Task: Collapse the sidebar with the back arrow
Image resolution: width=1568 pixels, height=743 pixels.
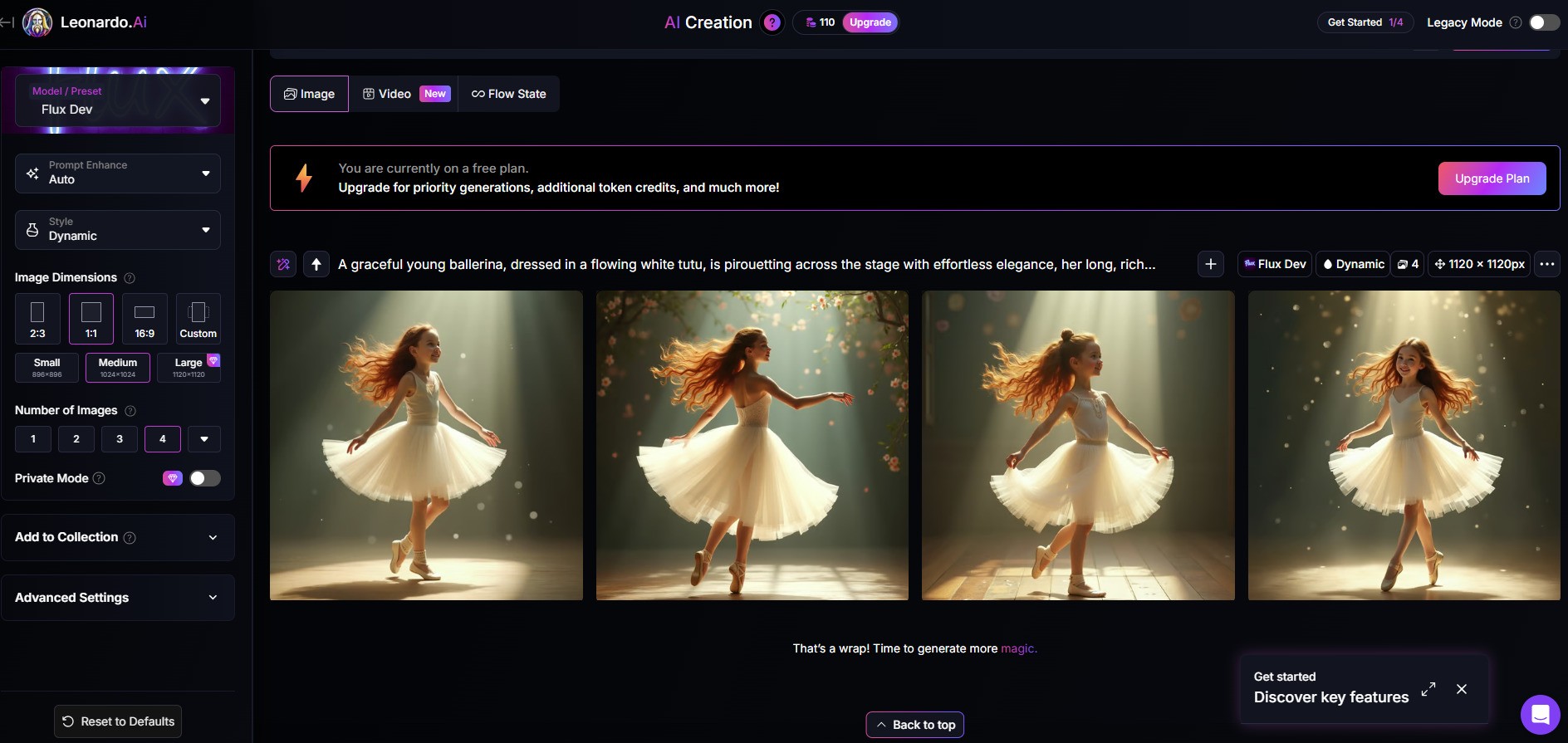Action: (x=7, y=22)
